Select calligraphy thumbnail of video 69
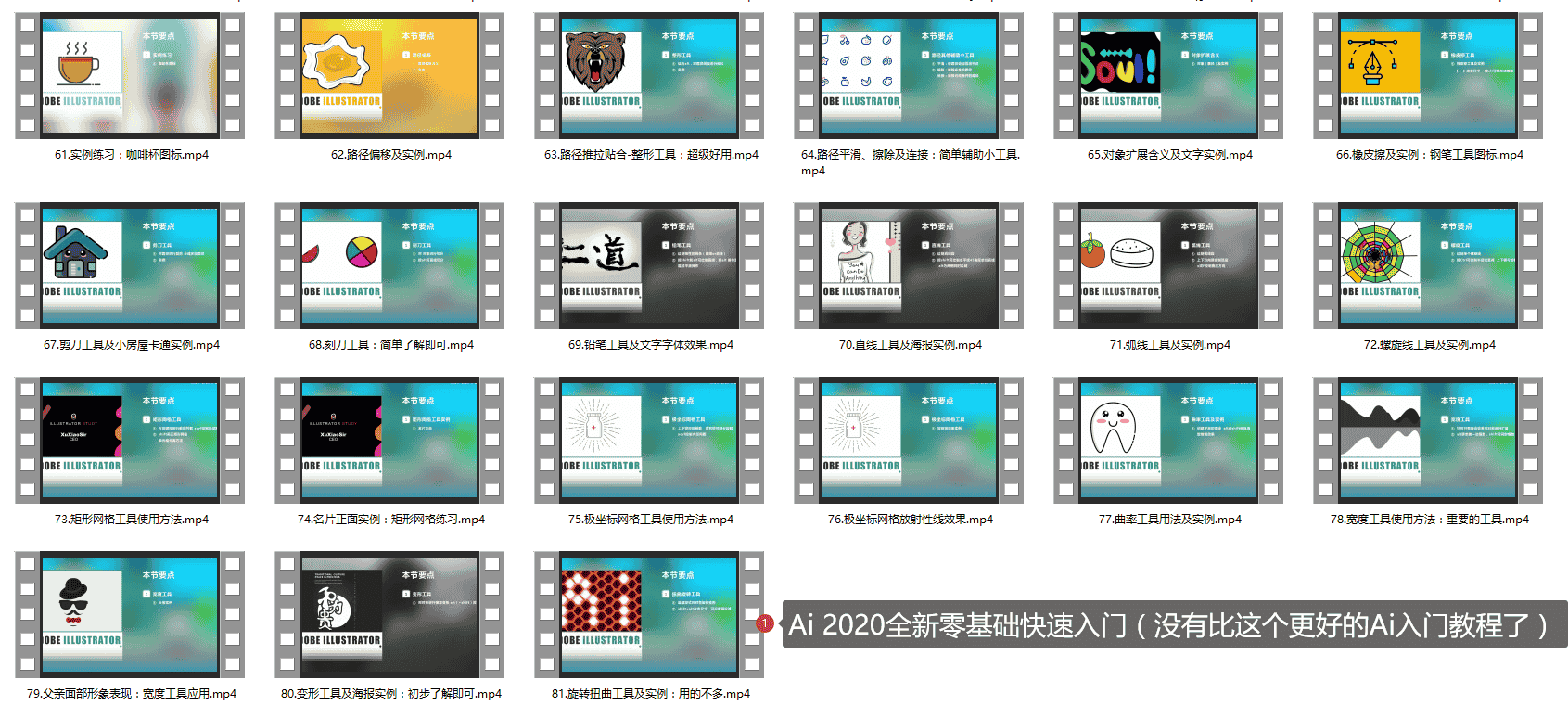This screenshot has width=1568, height=706. [649, 265]
